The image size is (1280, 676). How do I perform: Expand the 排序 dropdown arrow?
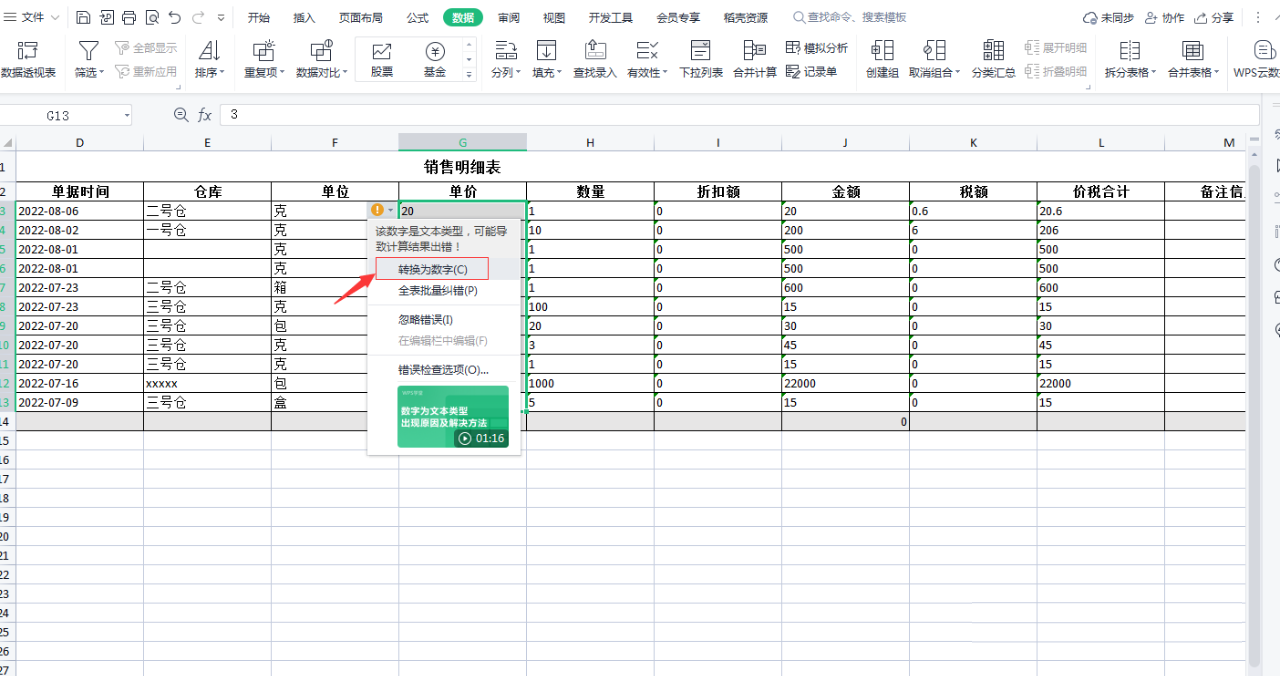click(x=222, y=73)
